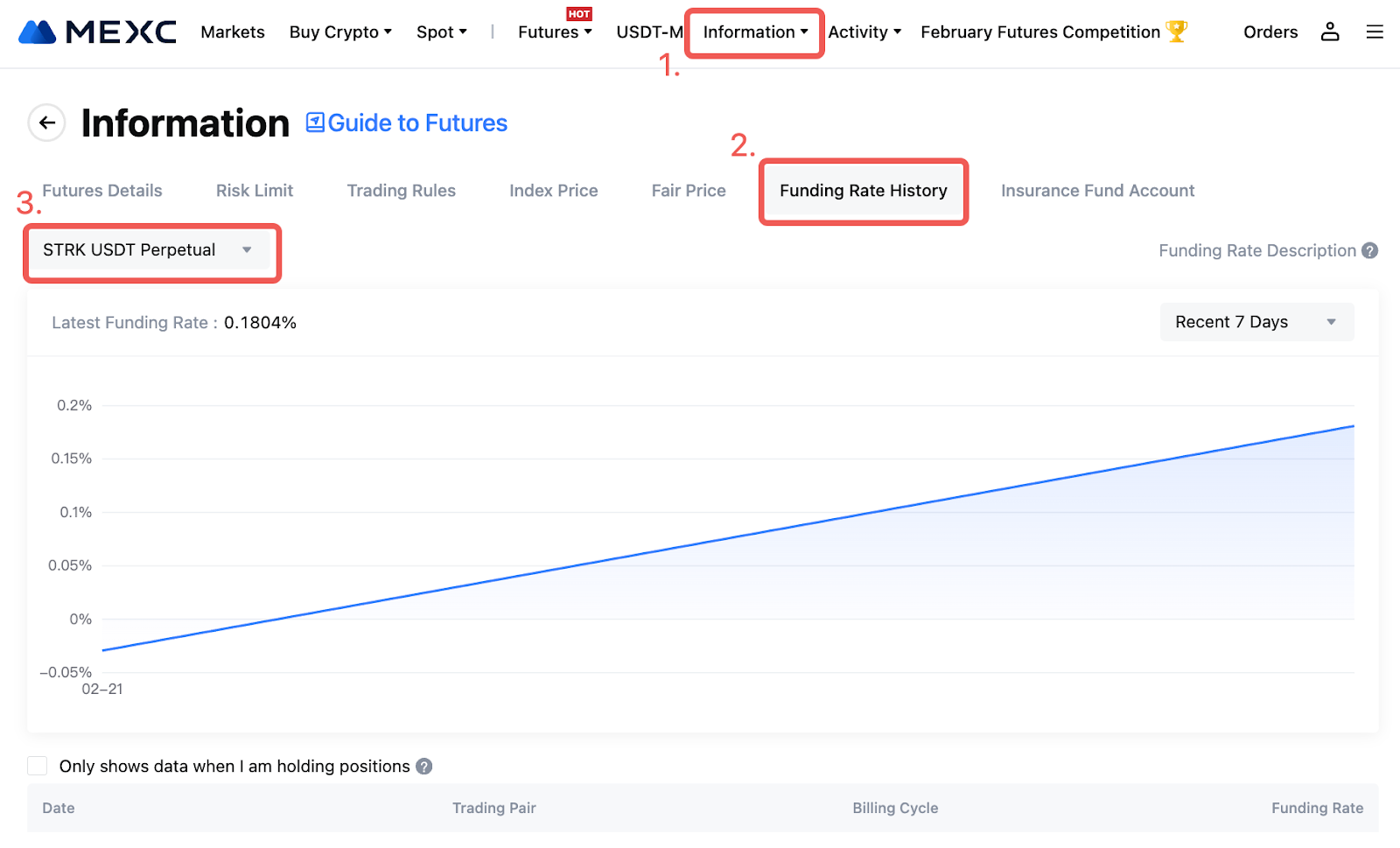Click the back arrow beside Information

click(47, 123)
